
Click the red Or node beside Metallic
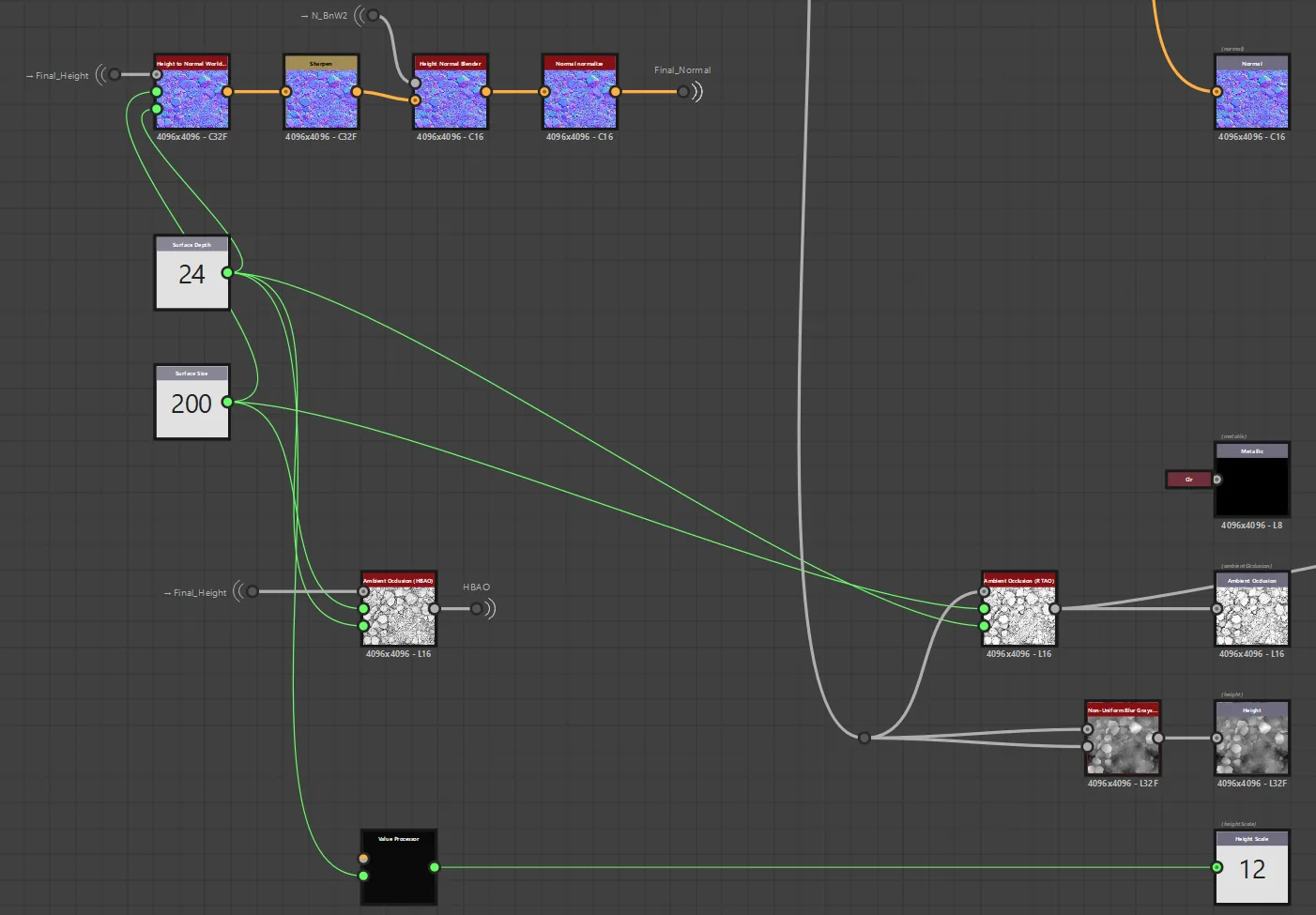[x=1189, y=480]
